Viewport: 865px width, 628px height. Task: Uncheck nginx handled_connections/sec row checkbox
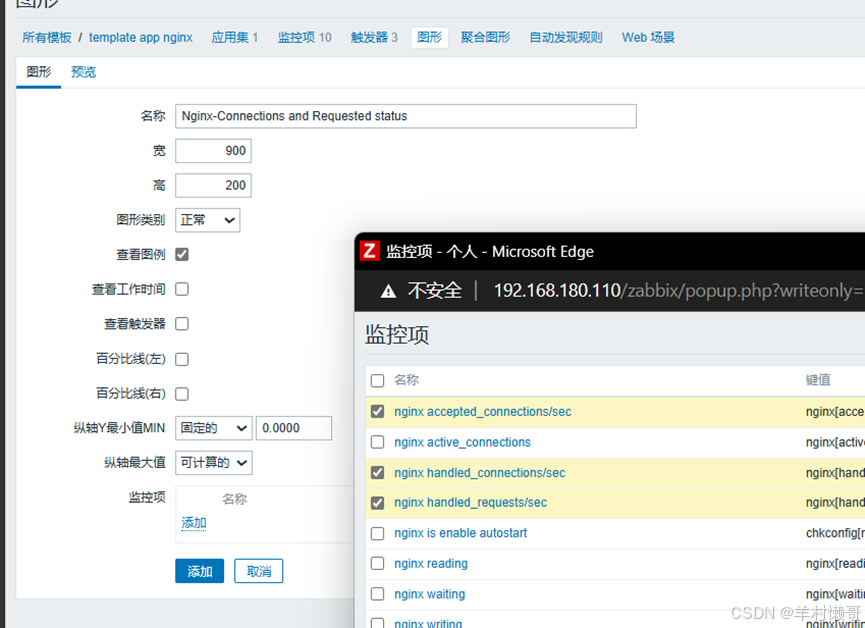(x=377, y=473)
